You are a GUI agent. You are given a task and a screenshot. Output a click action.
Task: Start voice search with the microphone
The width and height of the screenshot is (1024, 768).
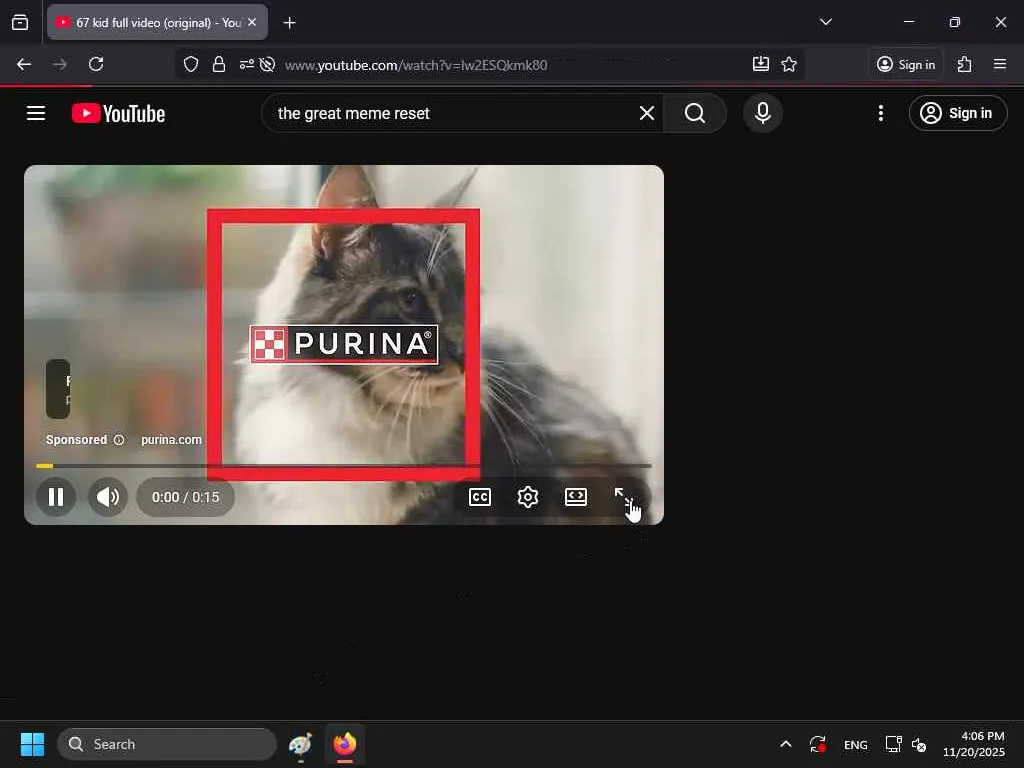[x=762, y=113]
